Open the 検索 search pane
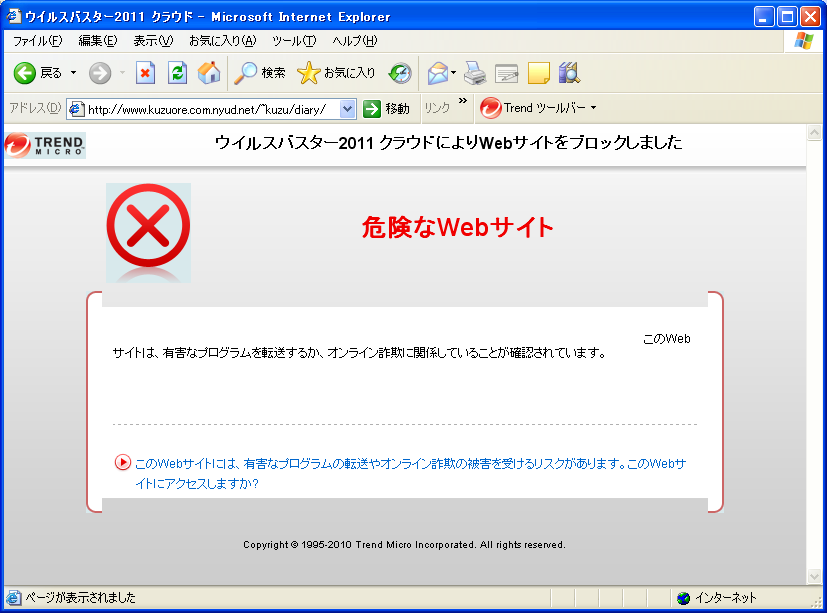The image size is (827, 613). pyautogui.click(x=259, y=73)
